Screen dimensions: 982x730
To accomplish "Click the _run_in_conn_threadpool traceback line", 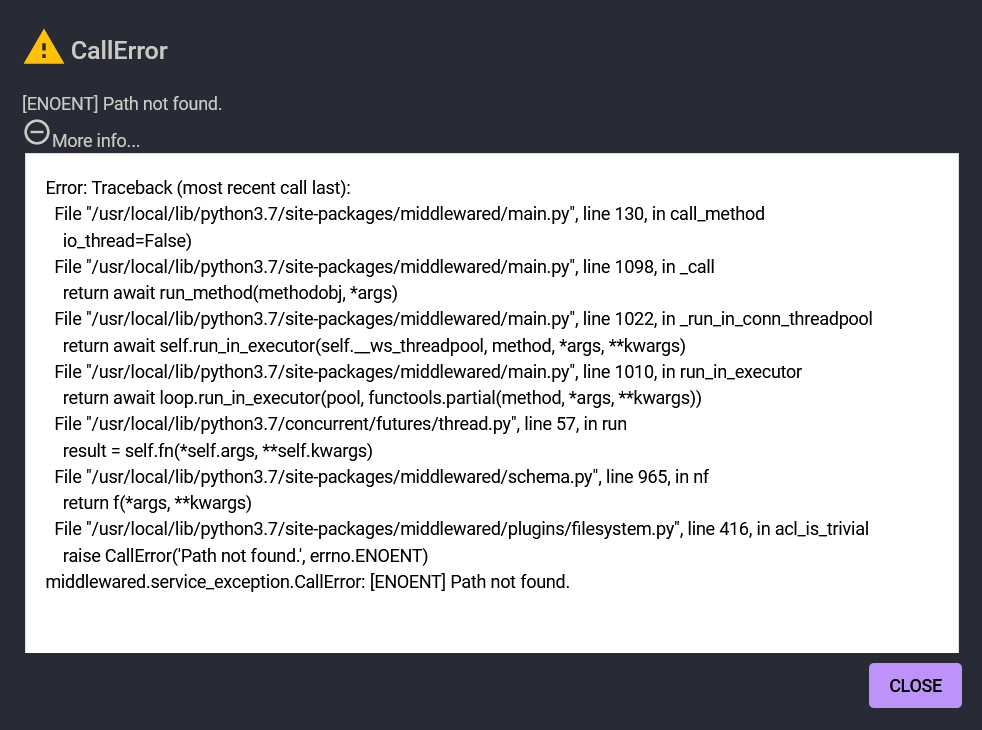I will (463, 319).
